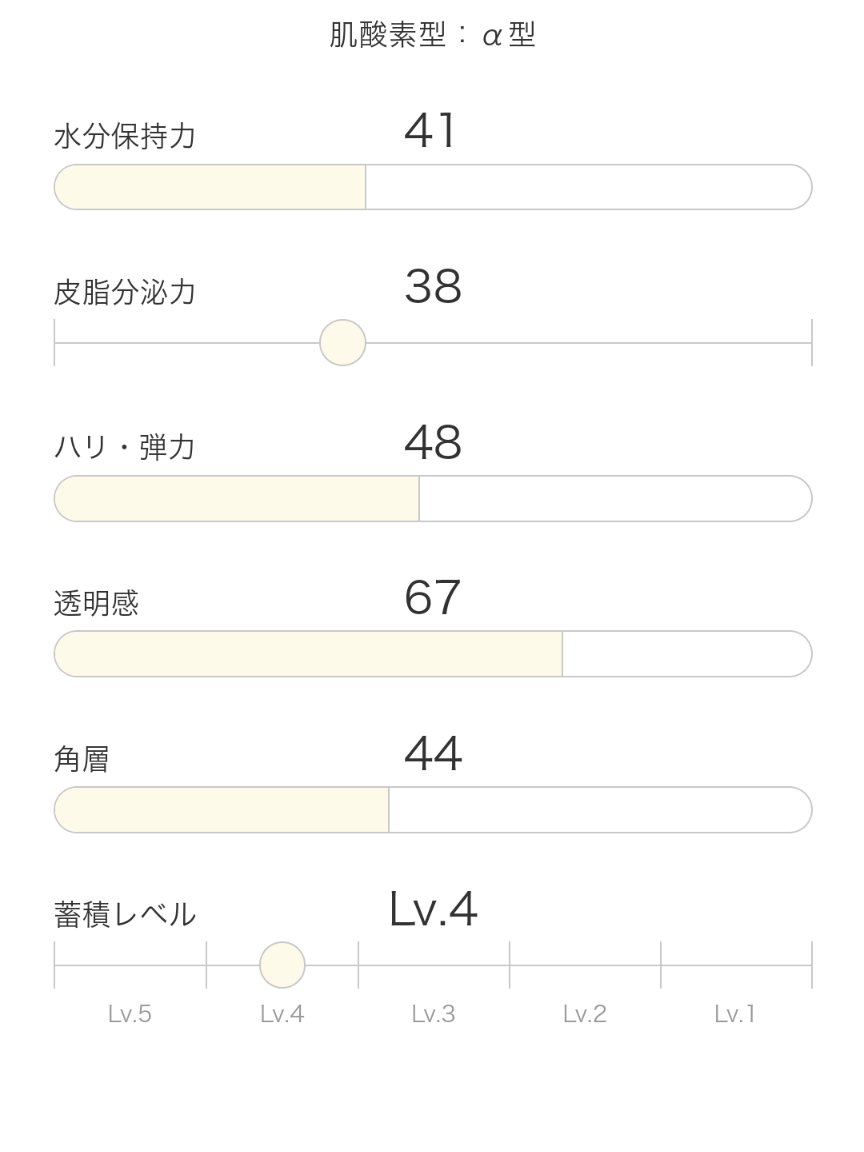The height and width of the screenshot is (1152, 864).
Task: Select the 透明感 progress bar
Action: [x=430, y=654]
